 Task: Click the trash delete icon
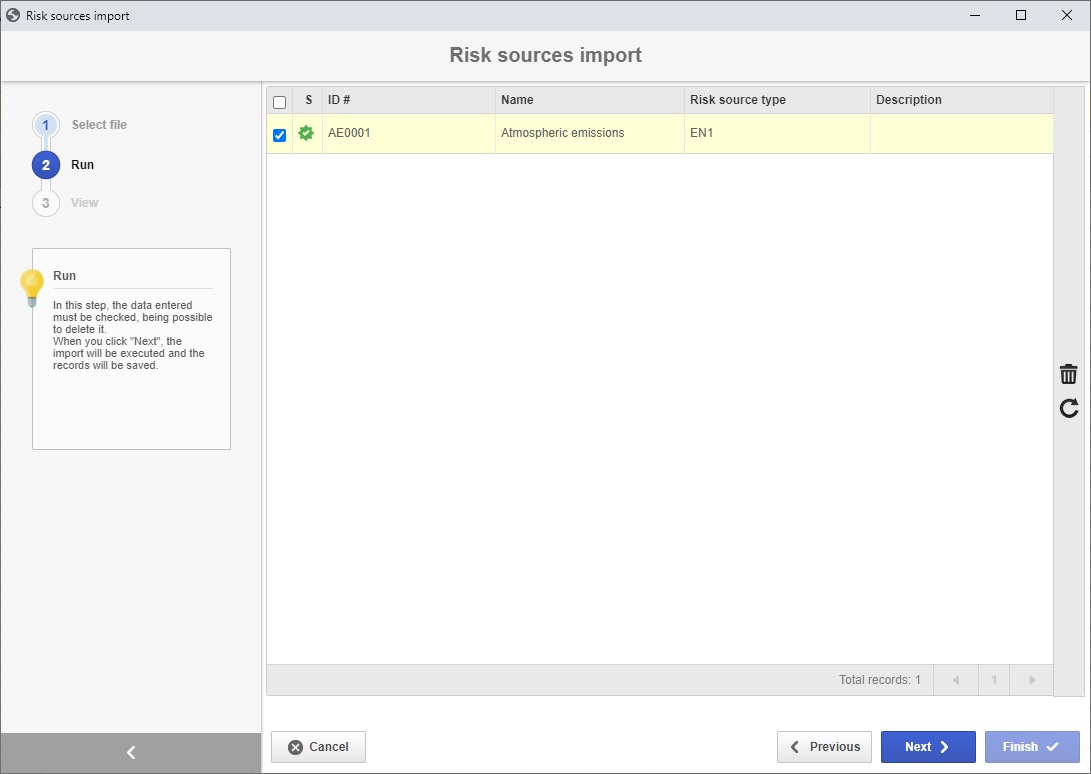[1068, 374]
